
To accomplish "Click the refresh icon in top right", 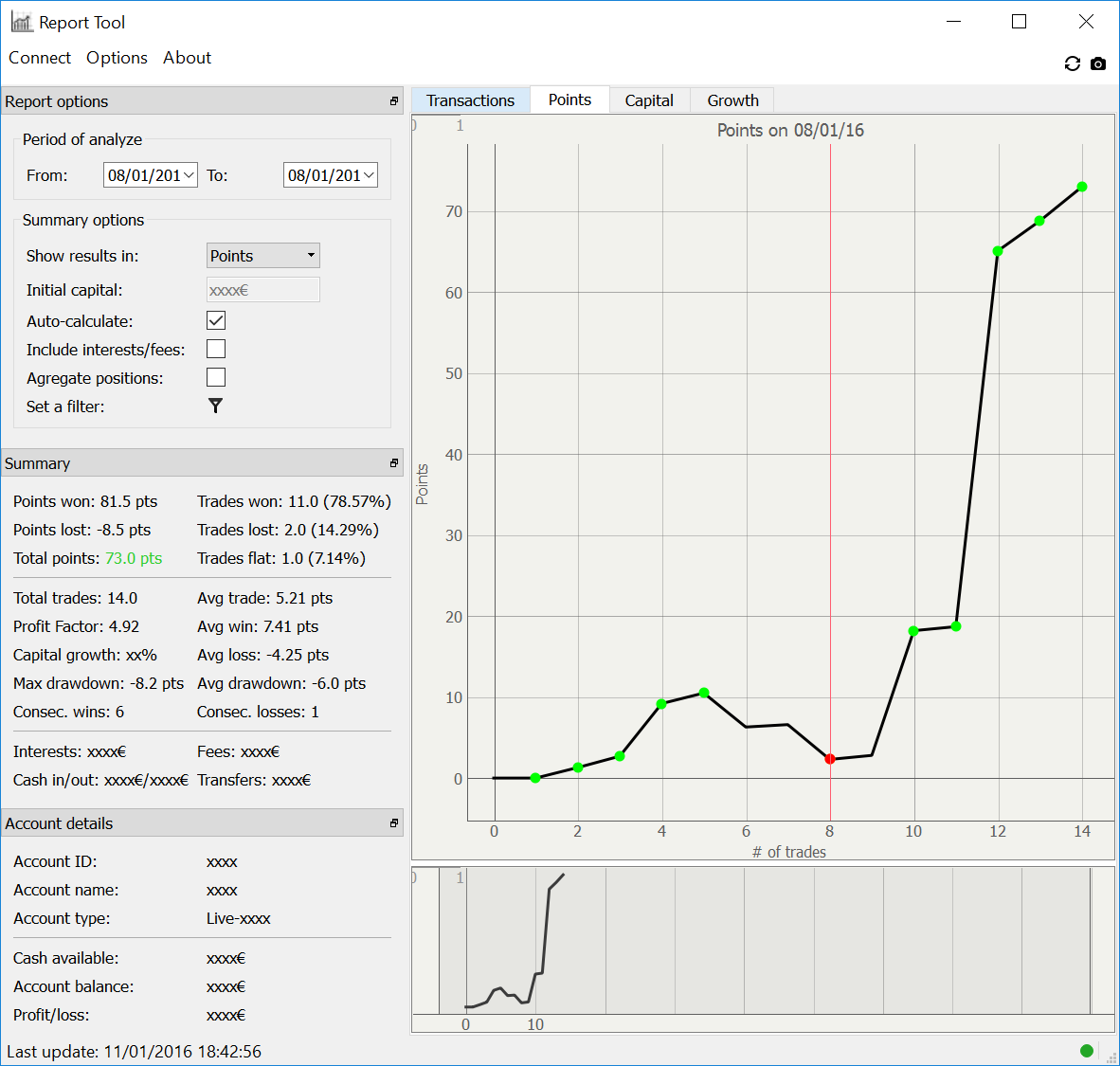I will pyautogui.click(x=1072, y=63).
